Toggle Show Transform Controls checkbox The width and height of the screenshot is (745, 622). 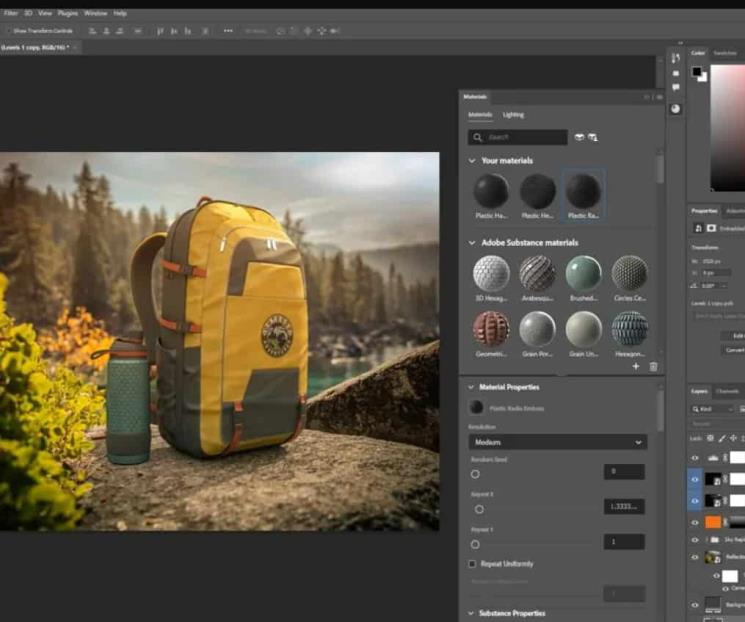pos(7,31)
